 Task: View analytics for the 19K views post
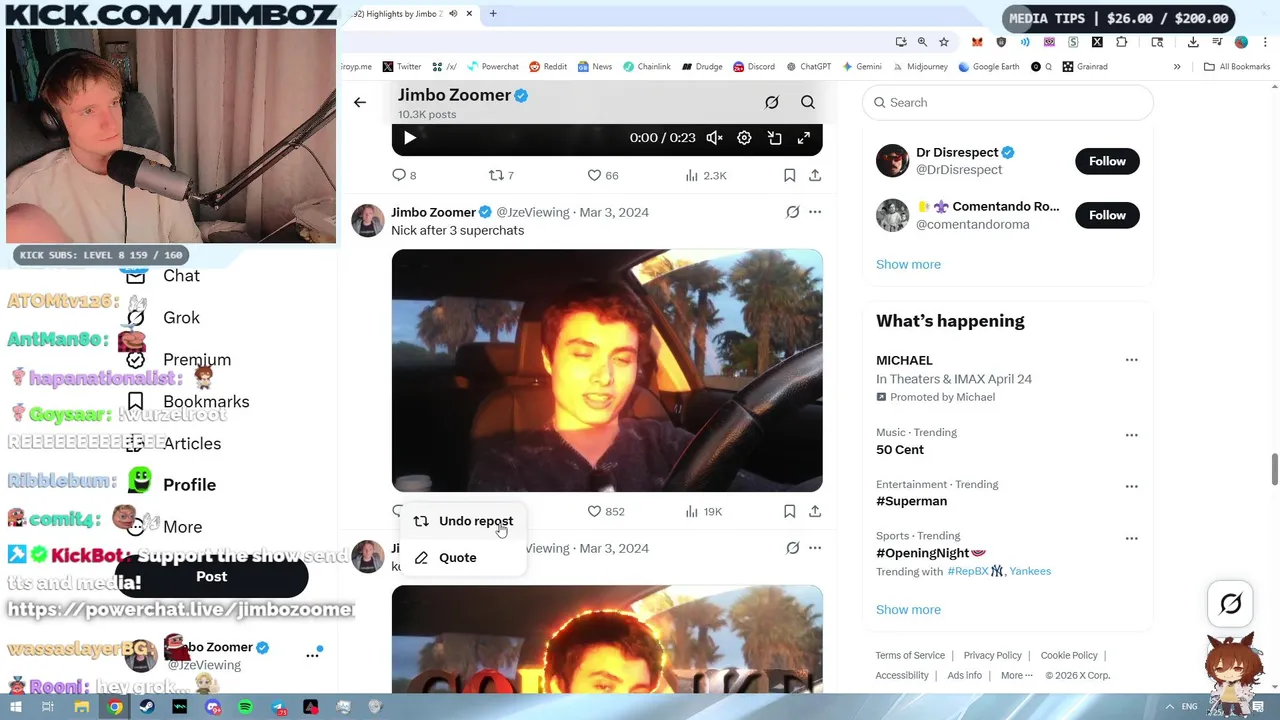point(704,511)
